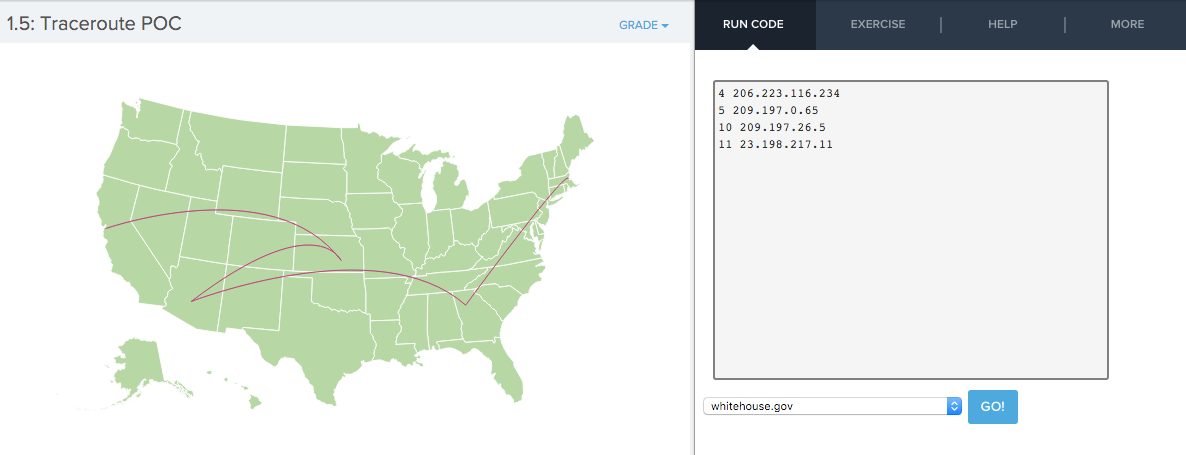Viewport: 1186px width, 455px height.
Task: Click Maine on the US map
Action: coord(575,144)
